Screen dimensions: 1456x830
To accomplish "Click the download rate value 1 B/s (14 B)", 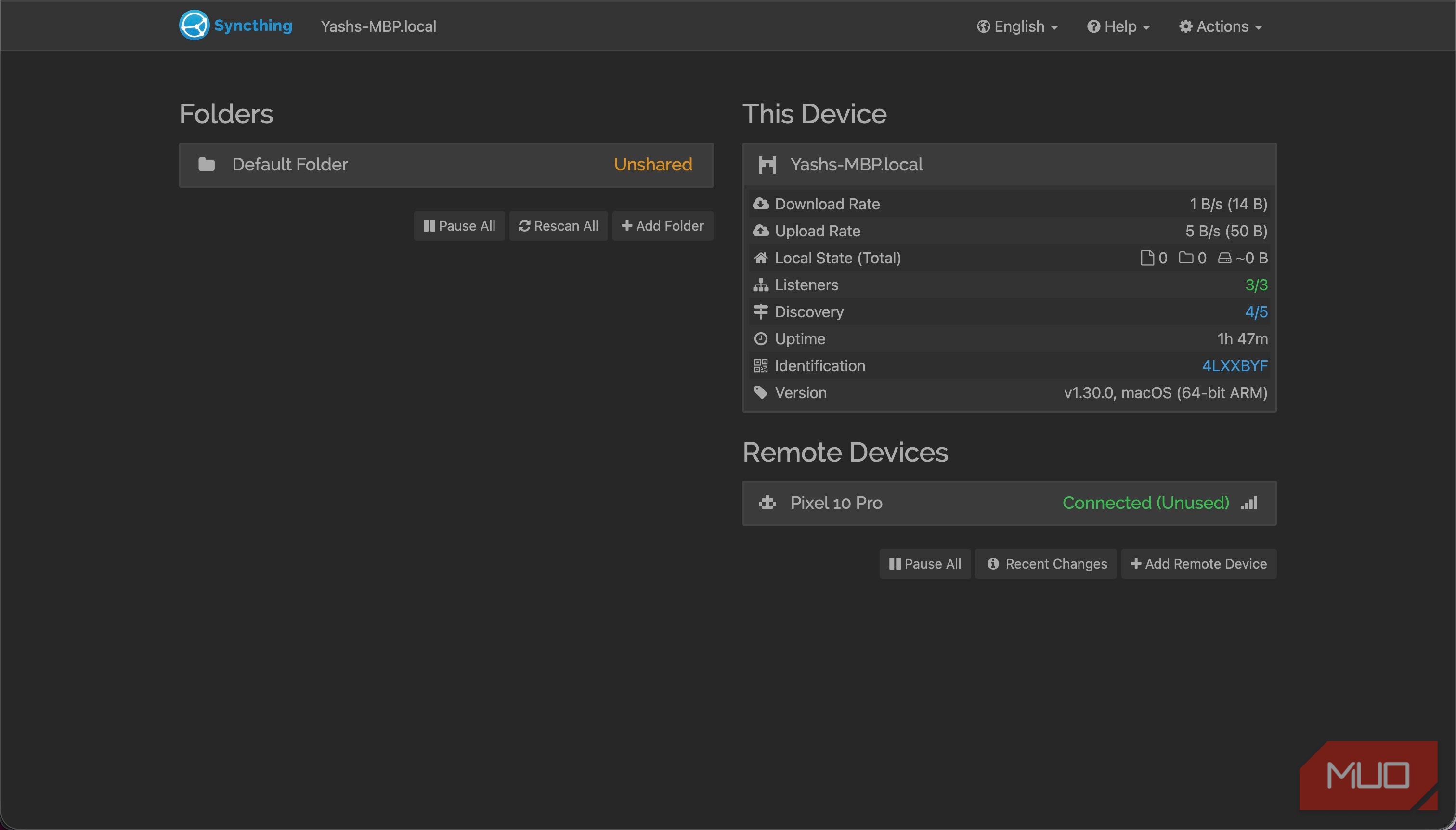I will (x=1228, y=204).
